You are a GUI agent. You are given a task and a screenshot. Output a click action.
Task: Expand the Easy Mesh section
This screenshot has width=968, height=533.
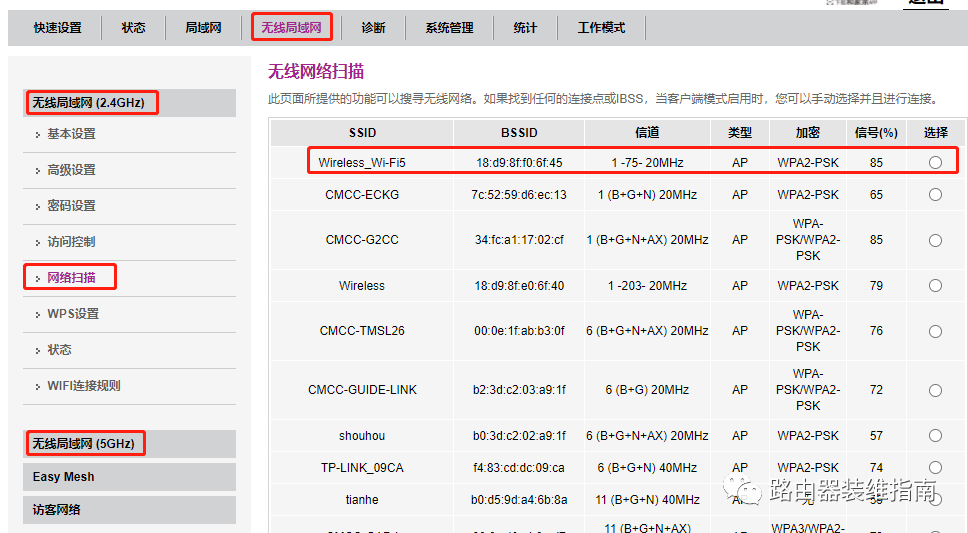point(130,477)
